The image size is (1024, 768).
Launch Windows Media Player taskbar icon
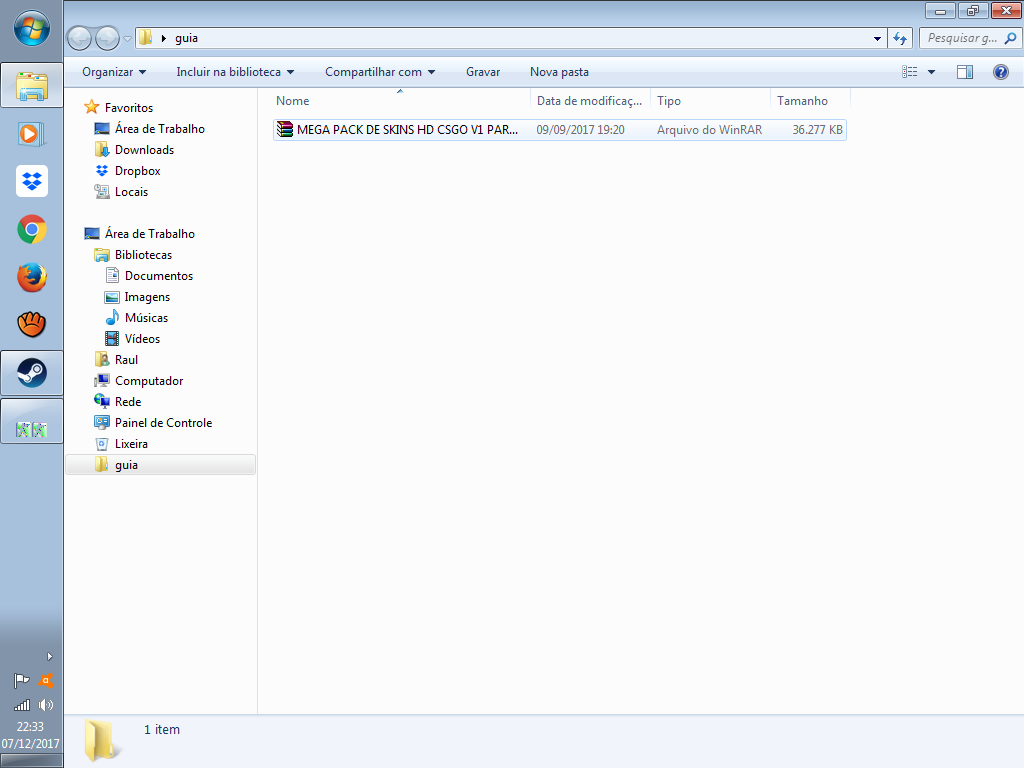[x=31, y=134]
